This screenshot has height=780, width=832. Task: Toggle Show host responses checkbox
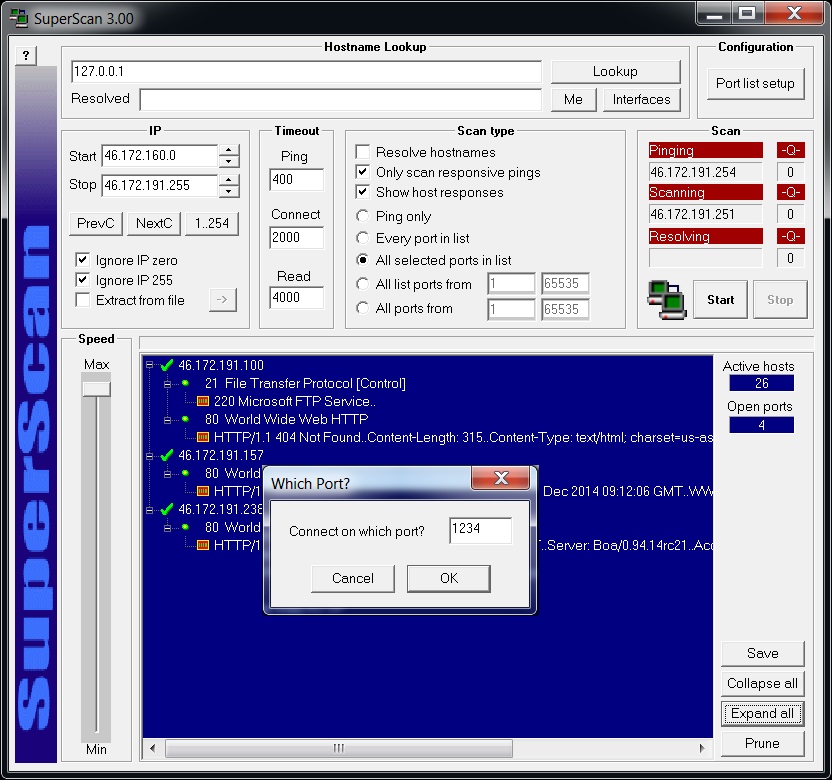362,192
